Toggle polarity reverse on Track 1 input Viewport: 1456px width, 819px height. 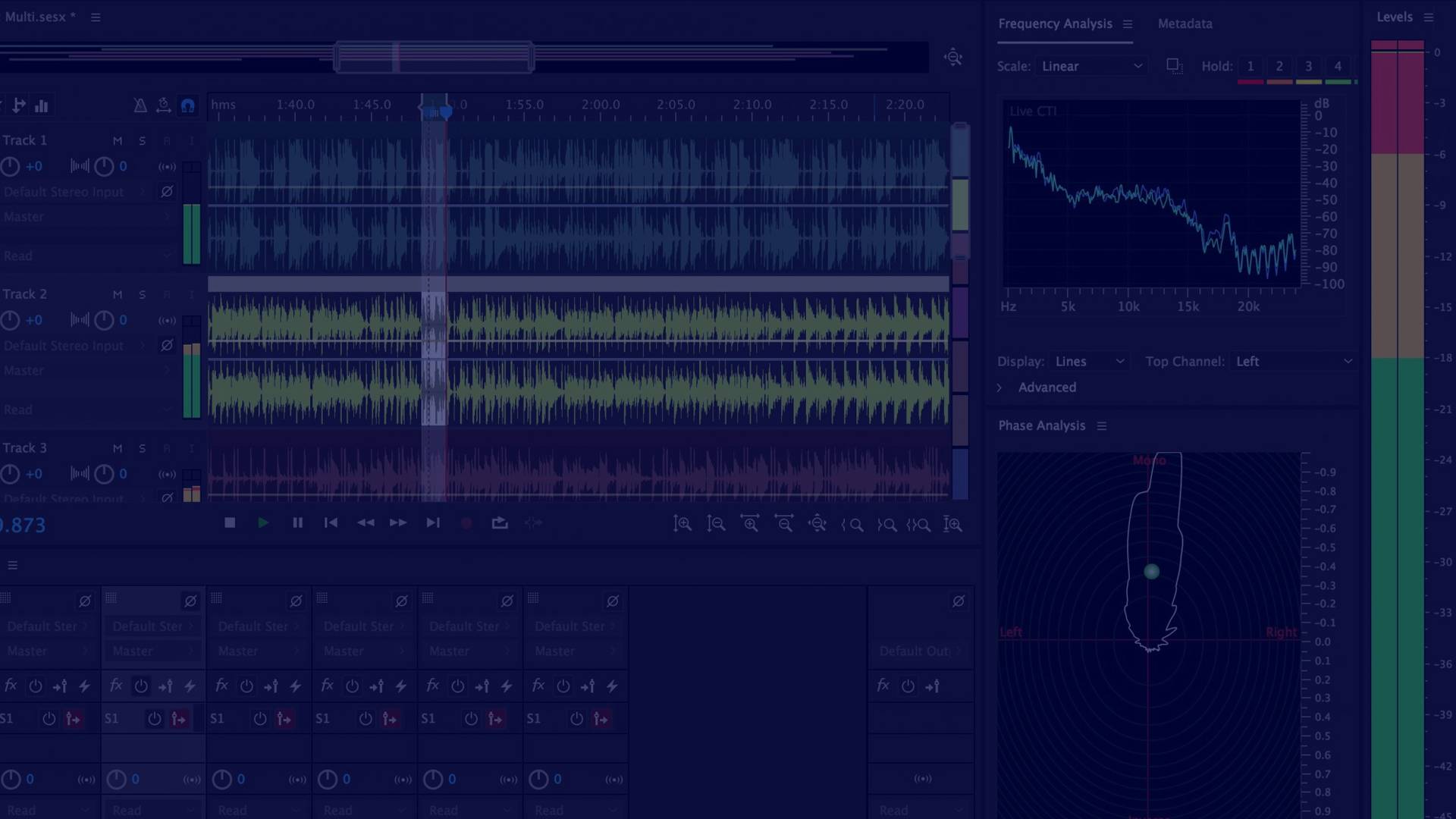click(x=167, y=192)
